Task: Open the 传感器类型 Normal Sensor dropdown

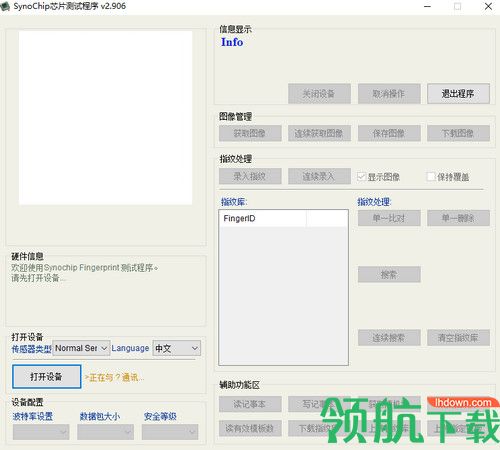Action: click(x=81, y=348)
